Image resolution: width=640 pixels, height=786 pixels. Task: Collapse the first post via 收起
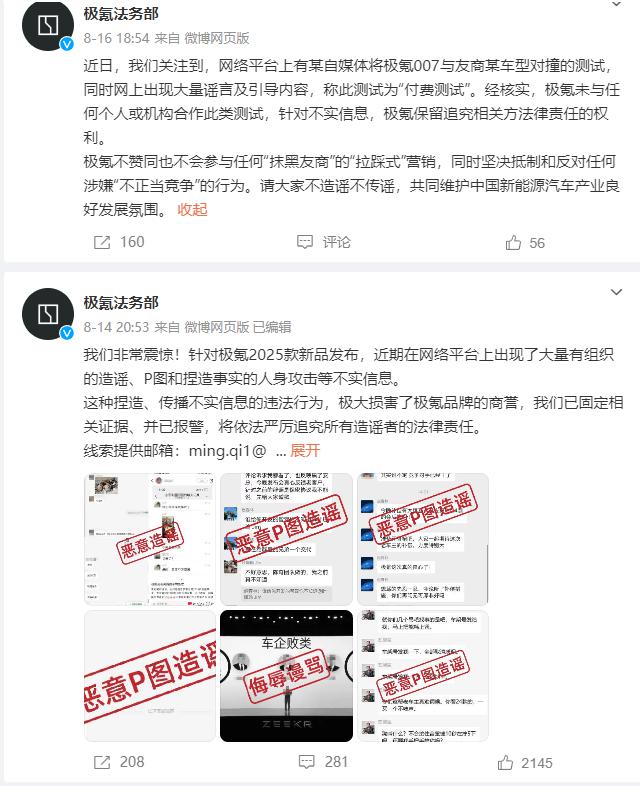[x=192, y=210]
